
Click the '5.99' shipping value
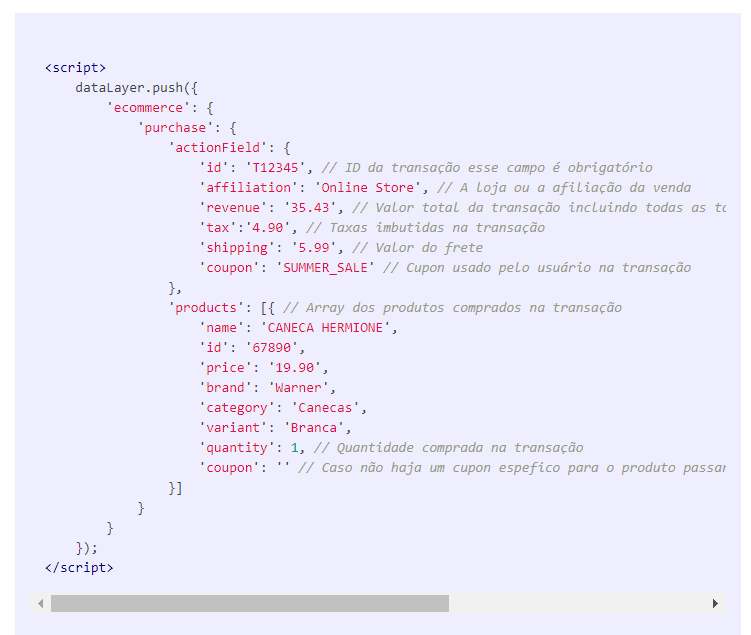[x=314, y=248]
